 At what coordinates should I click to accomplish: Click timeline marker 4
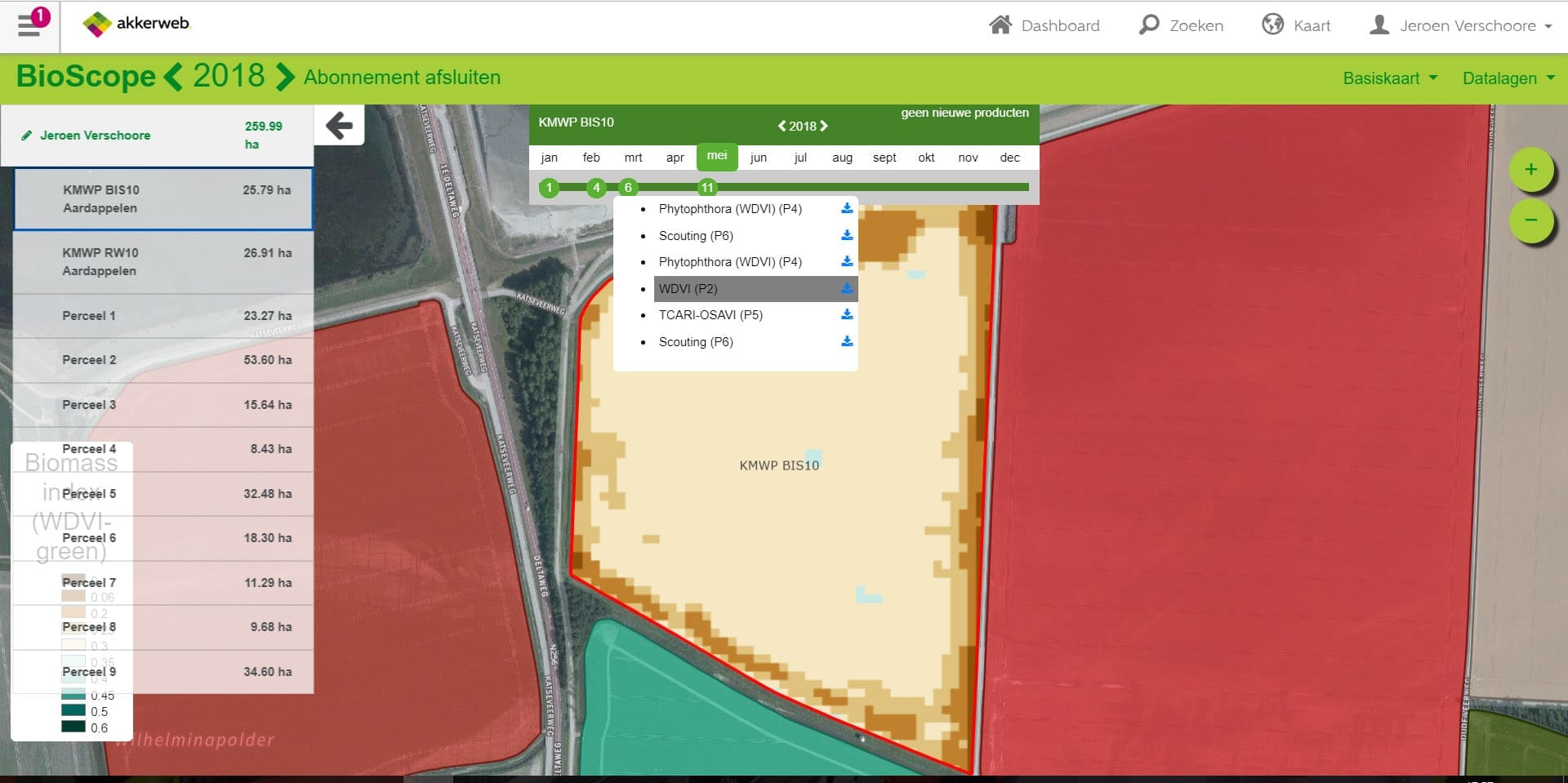(597, 188)
